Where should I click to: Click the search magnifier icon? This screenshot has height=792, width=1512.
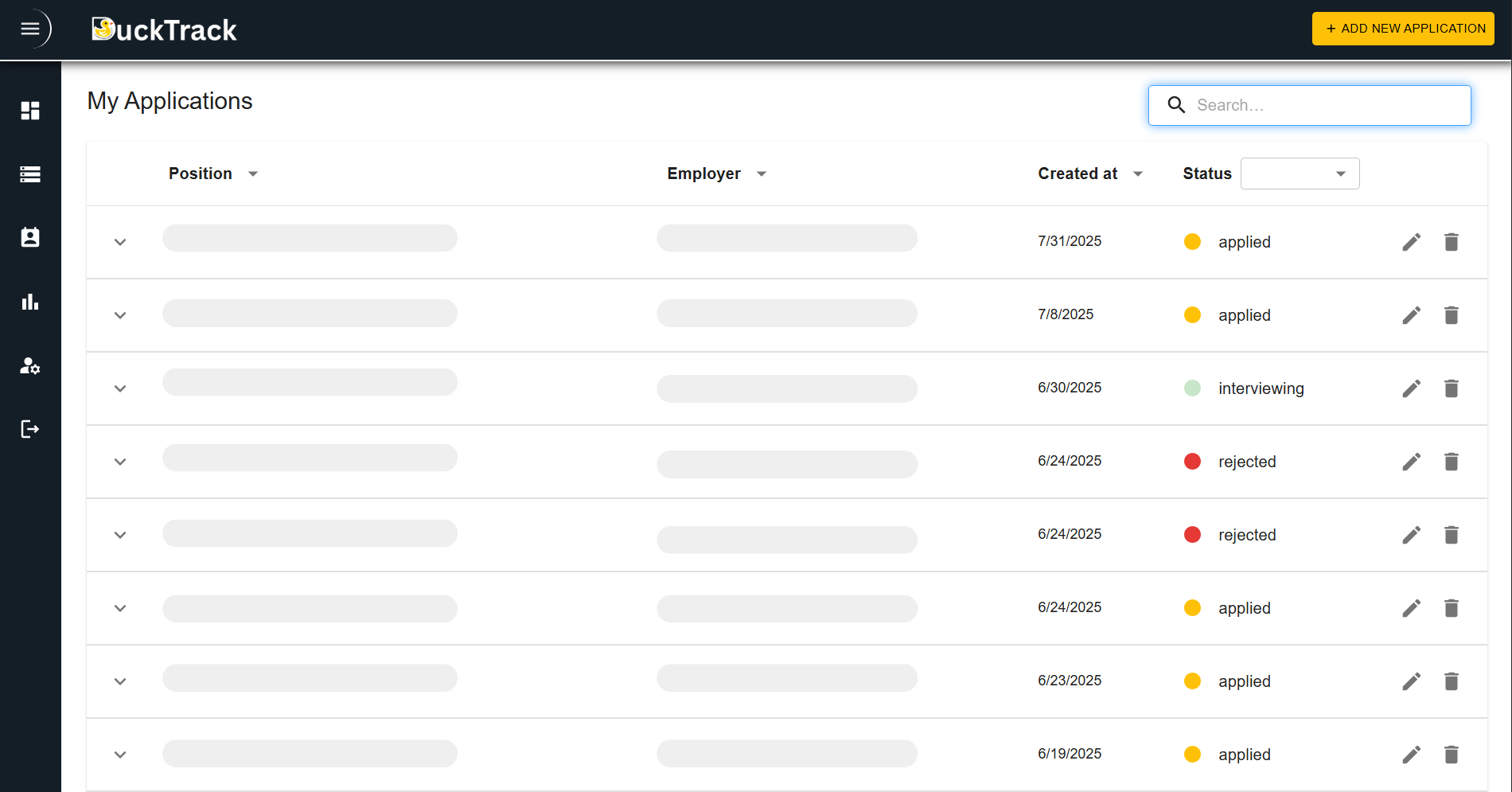[x=1176, y=104]
